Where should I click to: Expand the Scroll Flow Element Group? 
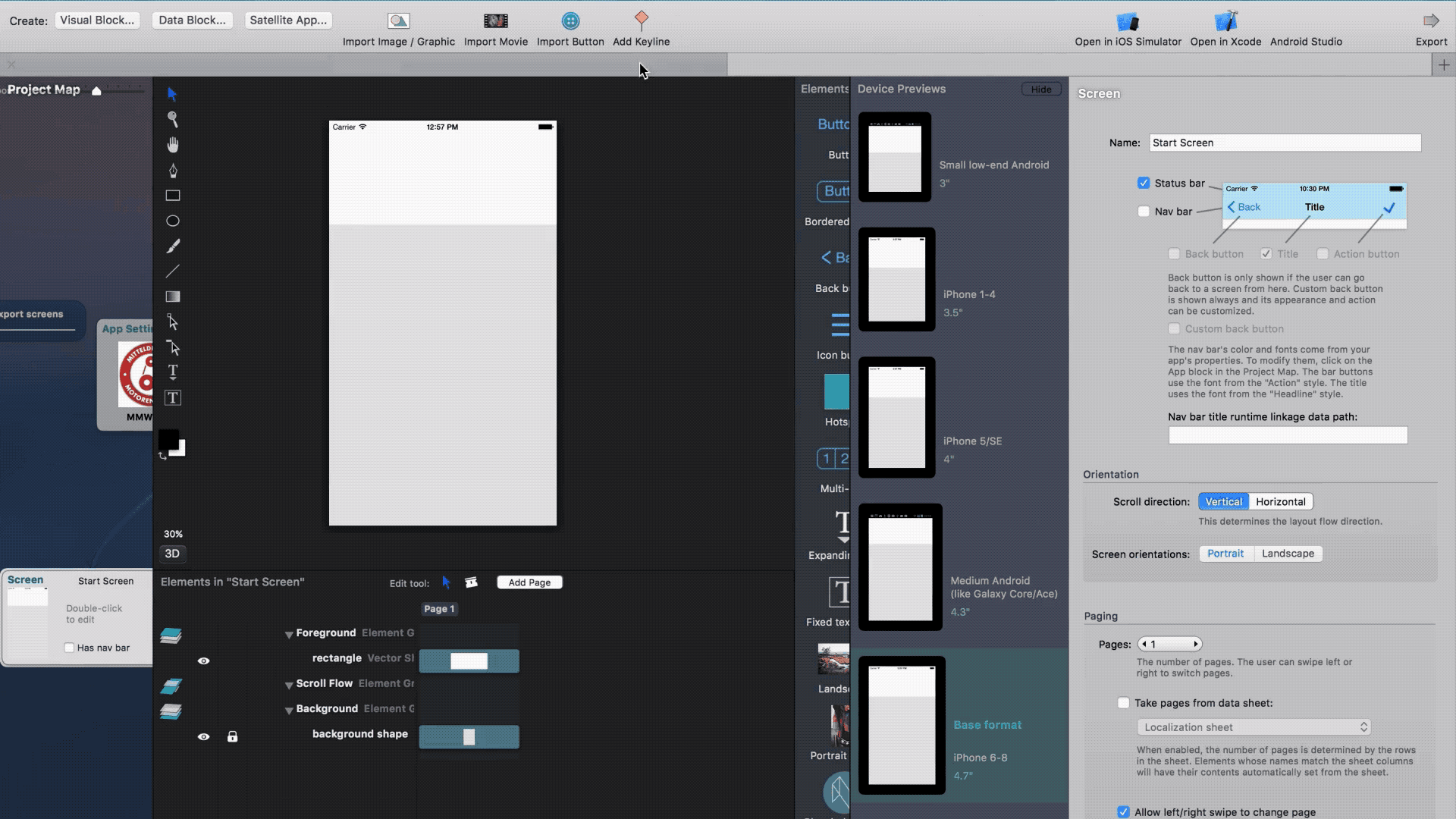tap(288, 684)
